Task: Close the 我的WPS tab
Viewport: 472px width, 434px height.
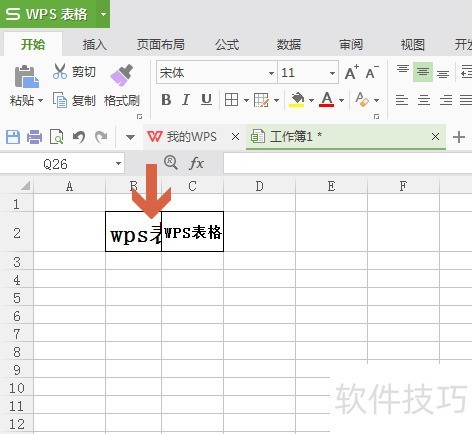Action: click(235, 137)
